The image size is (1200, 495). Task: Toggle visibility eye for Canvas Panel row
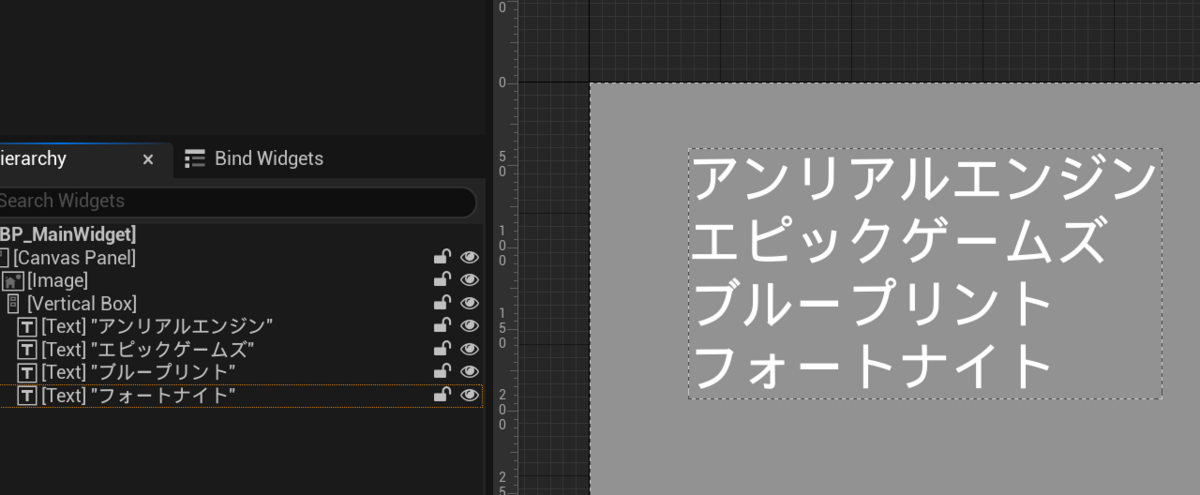point(470,258)
